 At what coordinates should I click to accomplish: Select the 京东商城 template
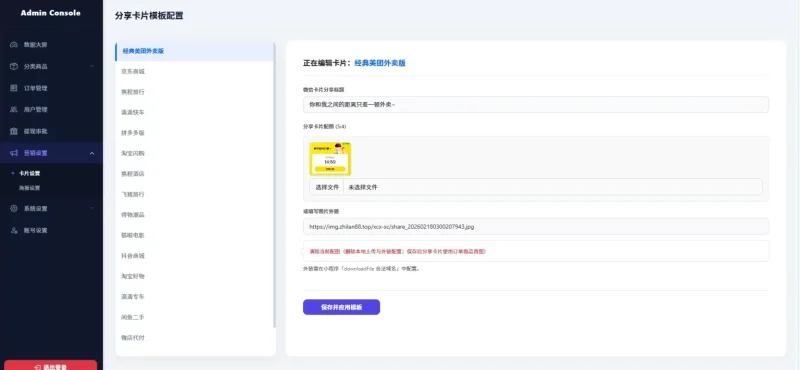pos(194,71)
